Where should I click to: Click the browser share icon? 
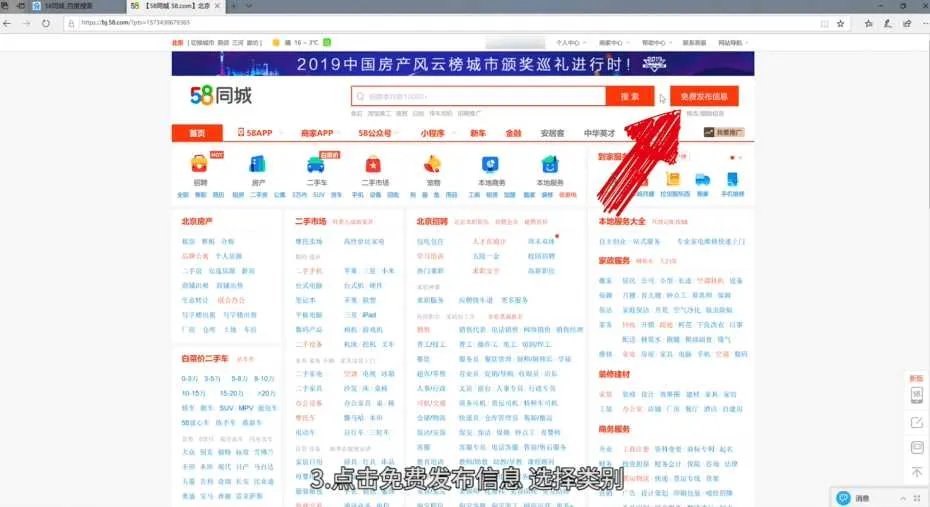tap(907, 23)
